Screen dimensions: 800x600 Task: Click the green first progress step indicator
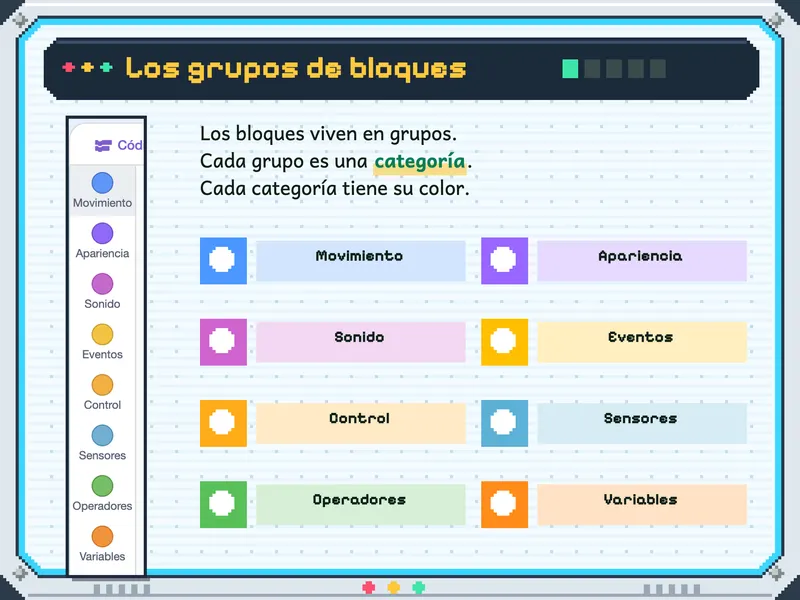click(570, 68)
